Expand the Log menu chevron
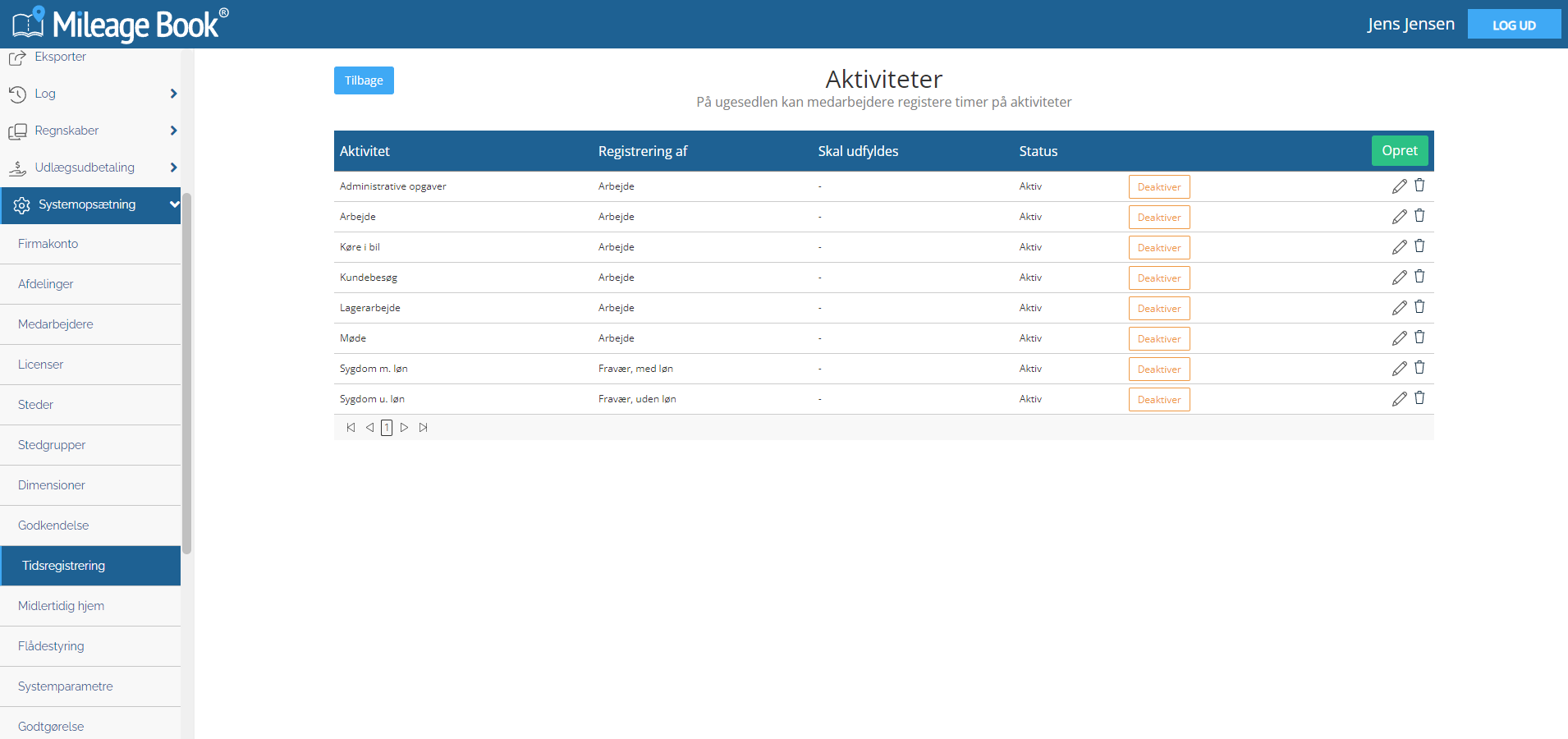The width and height of the screenshot is (1568, 739). (x=173, y=94)
